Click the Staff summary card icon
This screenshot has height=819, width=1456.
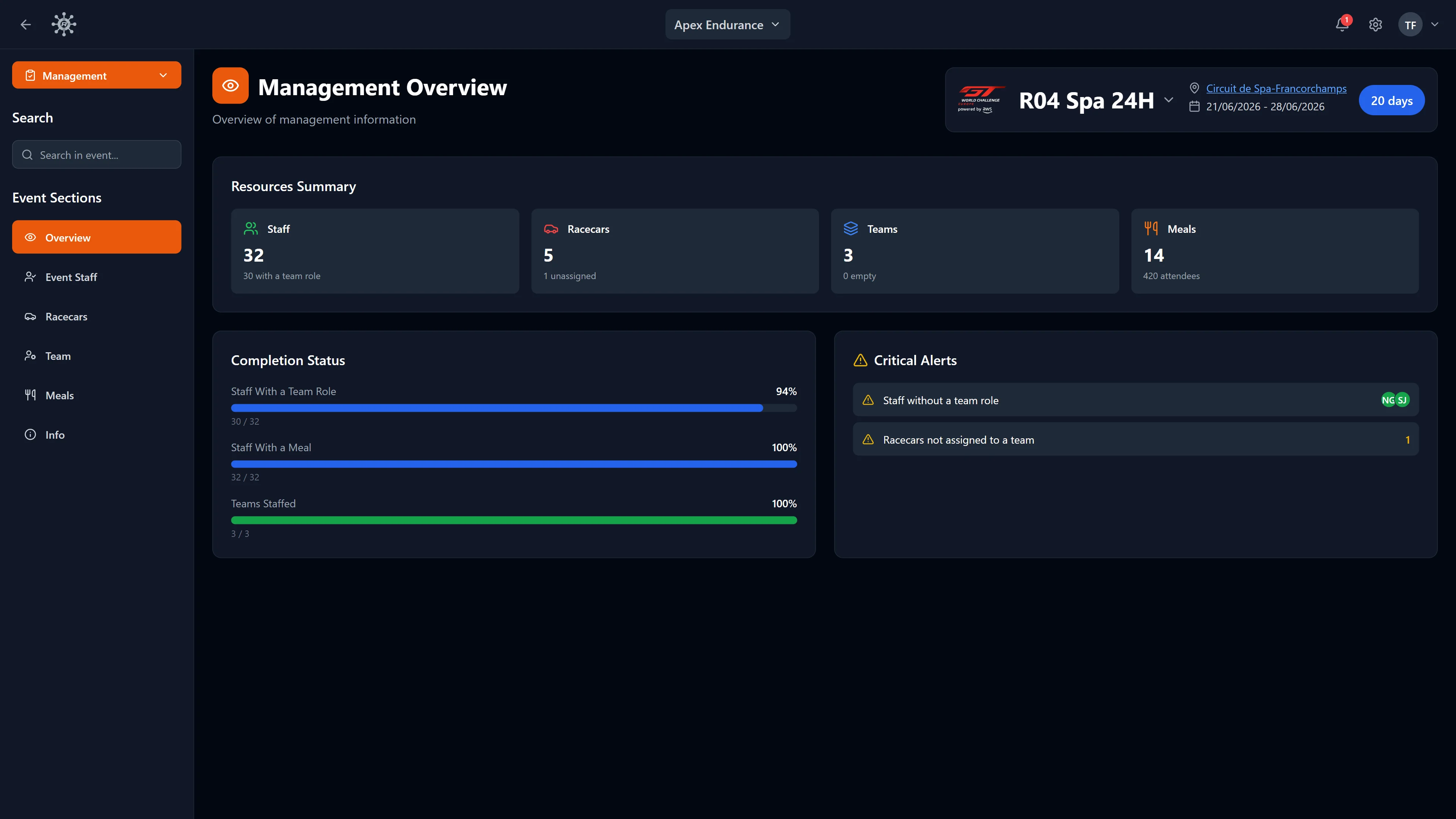(251, 228)
